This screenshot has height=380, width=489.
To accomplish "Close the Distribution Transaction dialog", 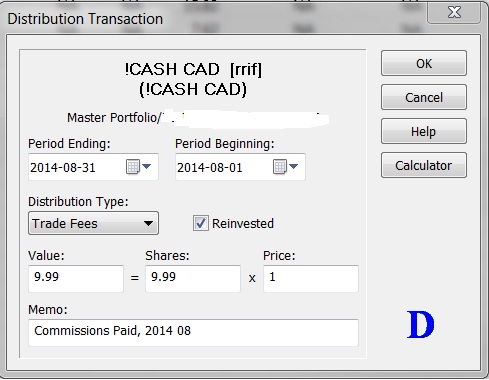I will [x=454, y=13].
